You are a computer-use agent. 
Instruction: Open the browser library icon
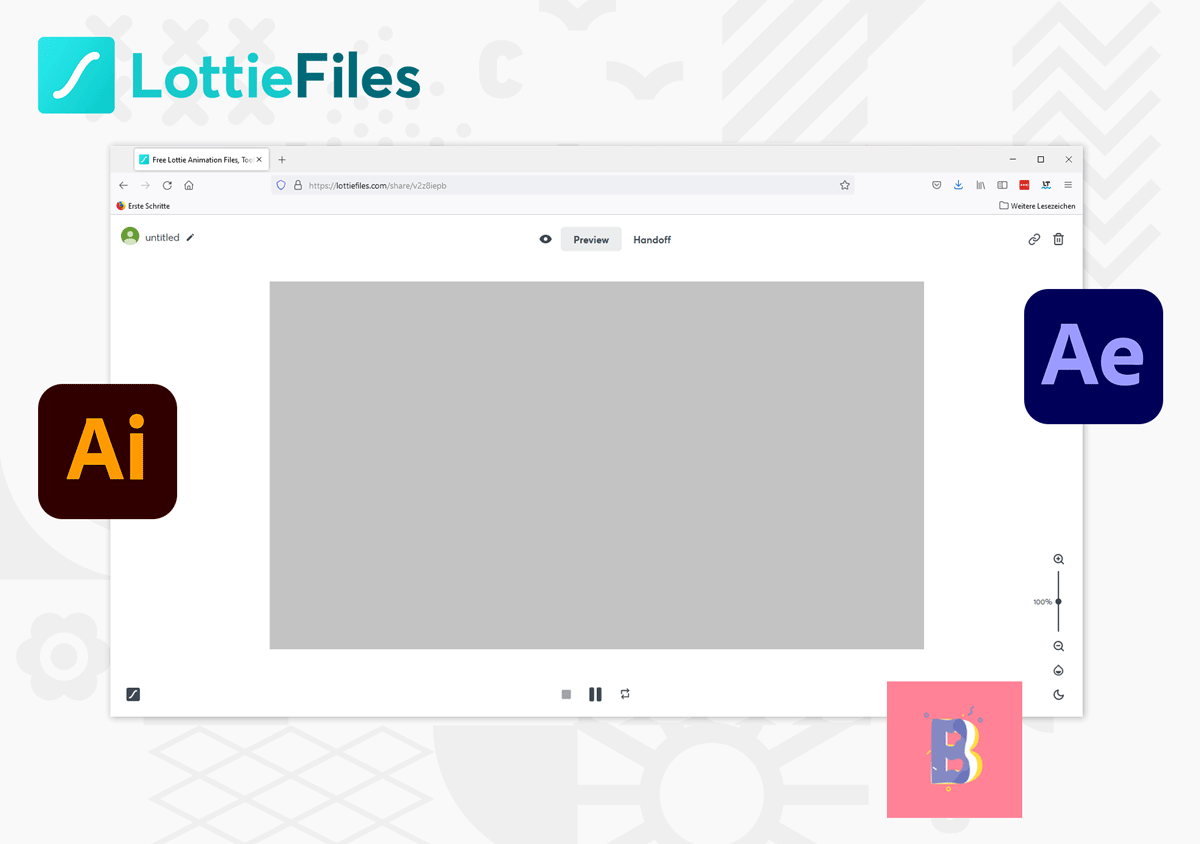click(981, 185)
